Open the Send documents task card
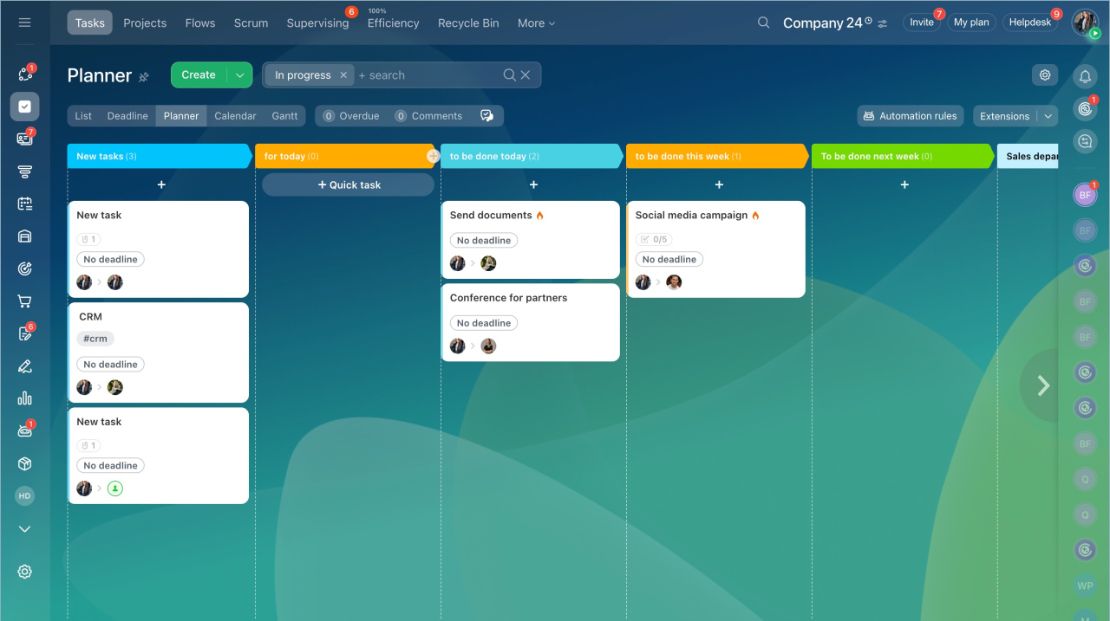Screen dimensions: 1110x621 point(530,239)
